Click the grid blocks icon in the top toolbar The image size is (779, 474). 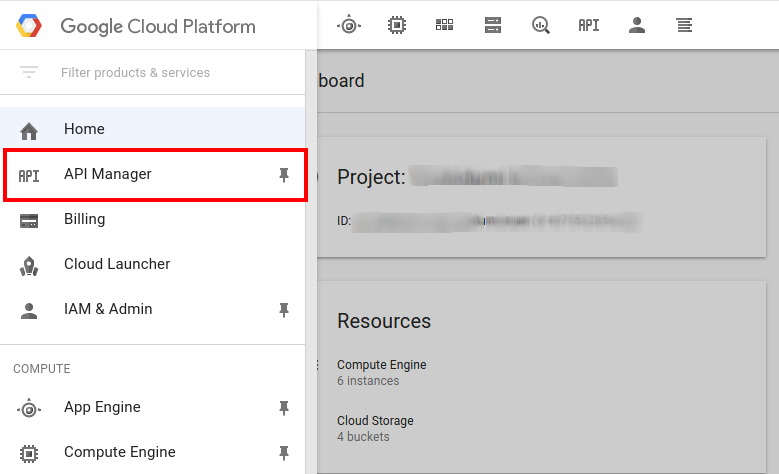(x=444, y=25)
